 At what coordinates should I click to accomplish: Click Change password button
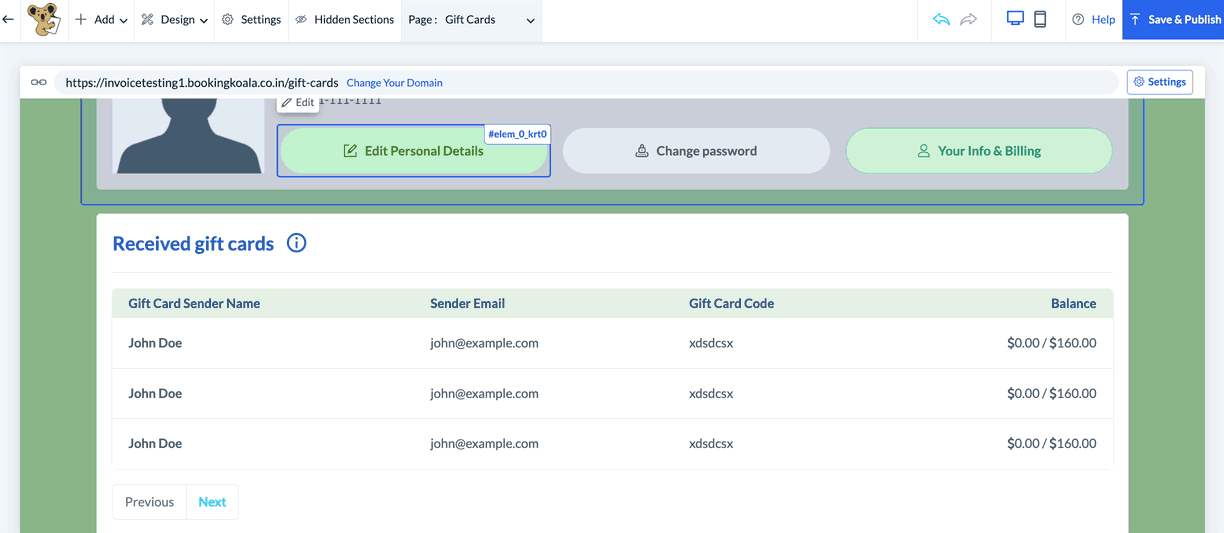[696, 151]
